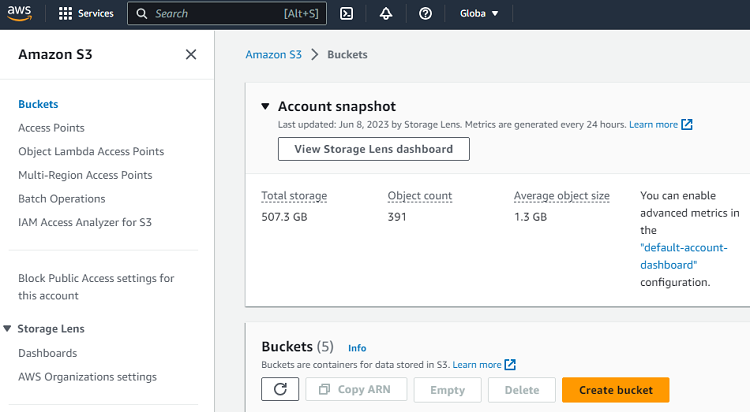Open Buckets Info link
Screen dimensions: 750x412
coord(357,348)
